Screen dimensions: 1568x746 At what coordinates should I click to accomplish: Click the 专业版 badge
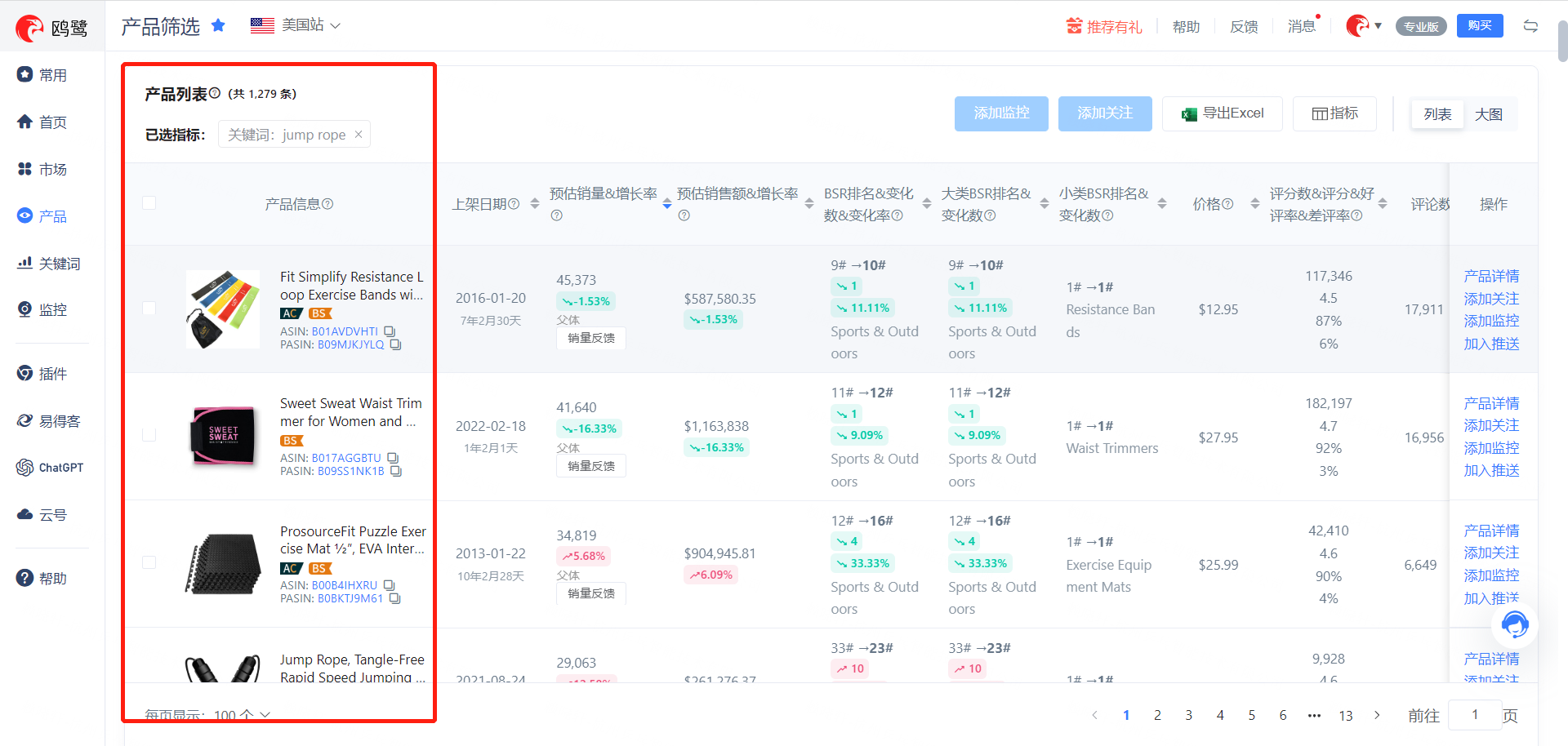1421,27
